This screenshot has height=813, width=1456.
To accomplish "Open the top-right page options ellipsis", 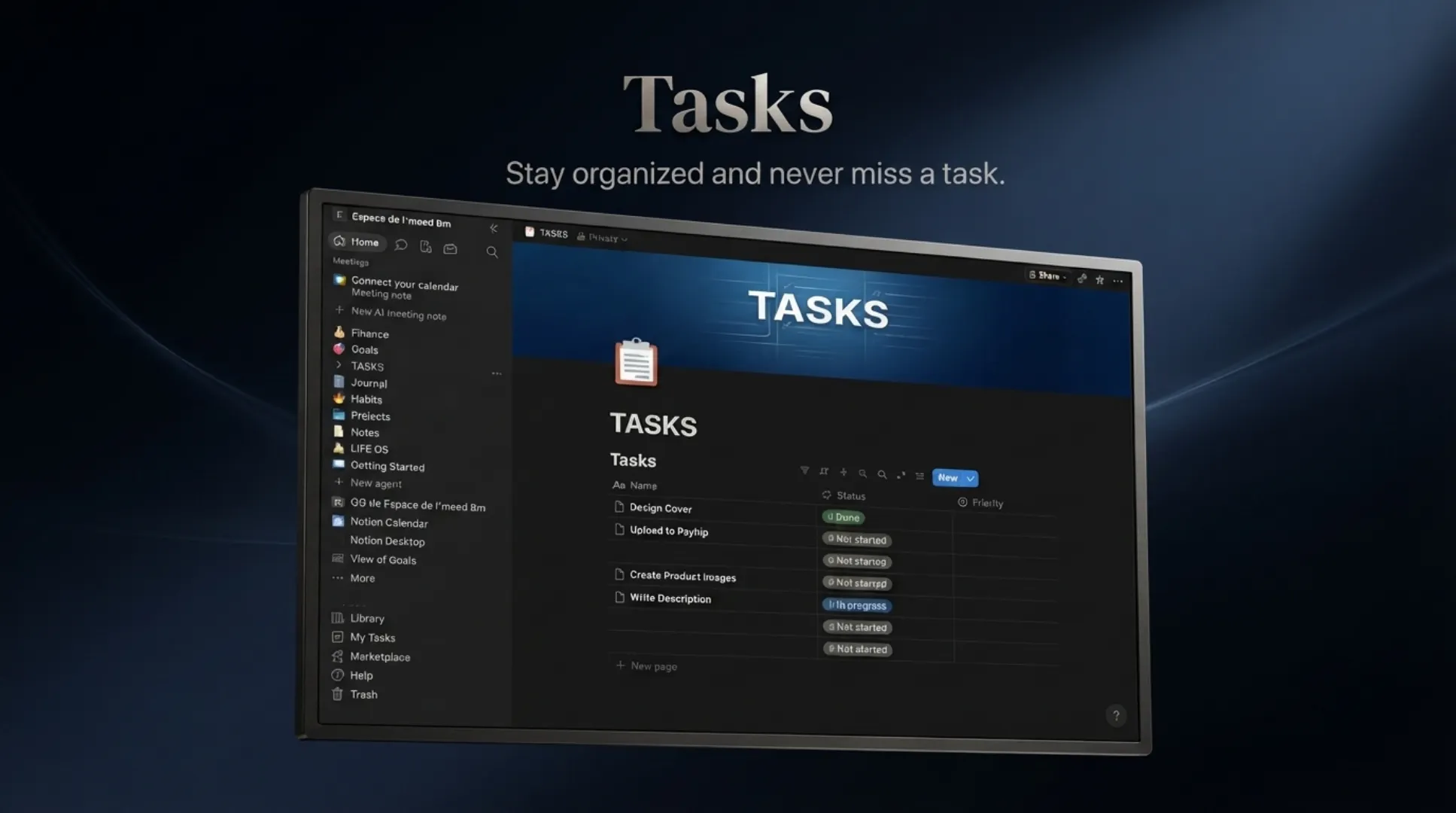I will (x=1118, y=281).
